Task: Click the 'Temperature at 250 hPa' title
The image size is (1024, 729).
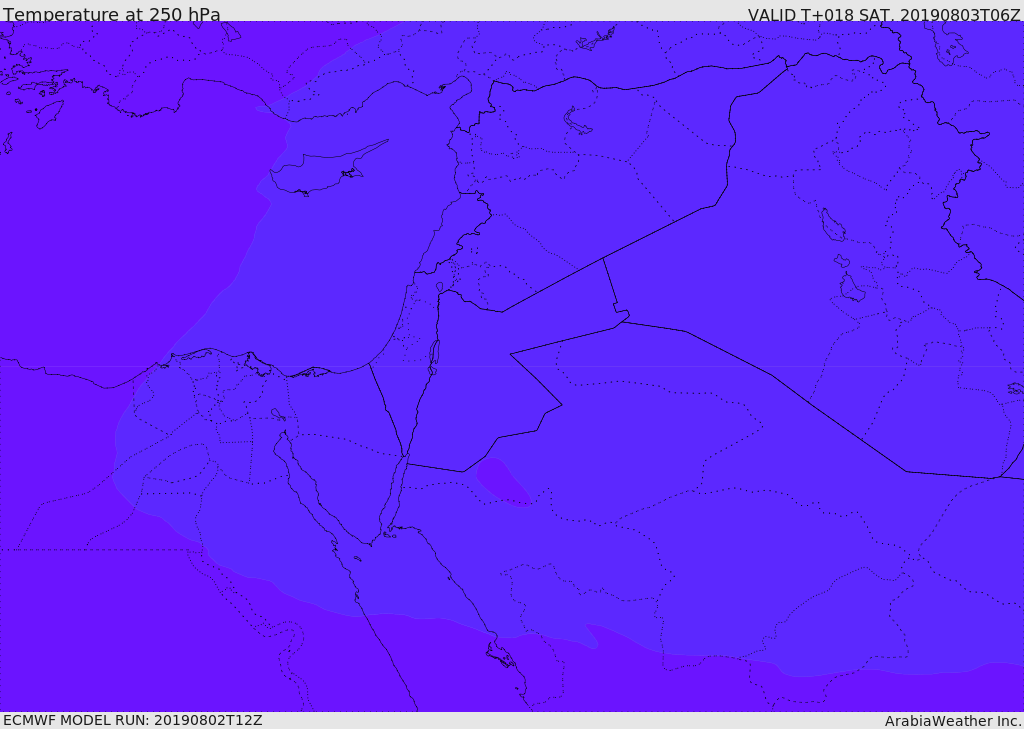Action: pyautogui.click(x=112, y=14)
